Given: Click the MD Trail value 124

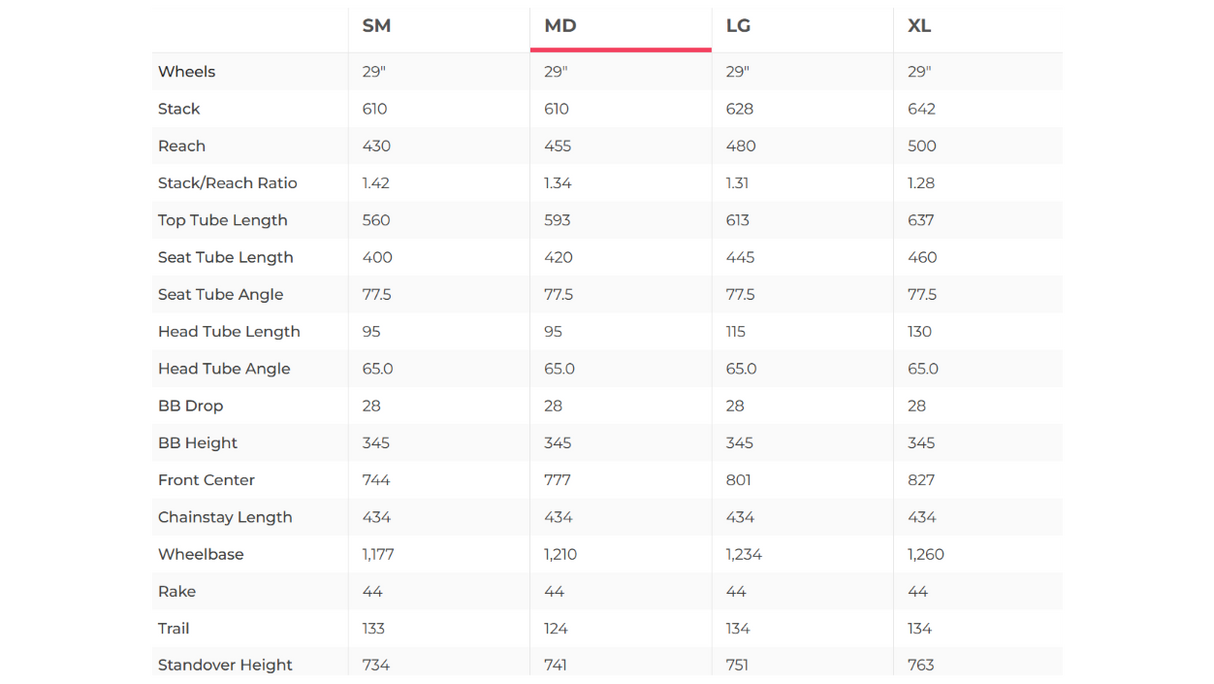Looking at the screenshot, I should (556, 628).
